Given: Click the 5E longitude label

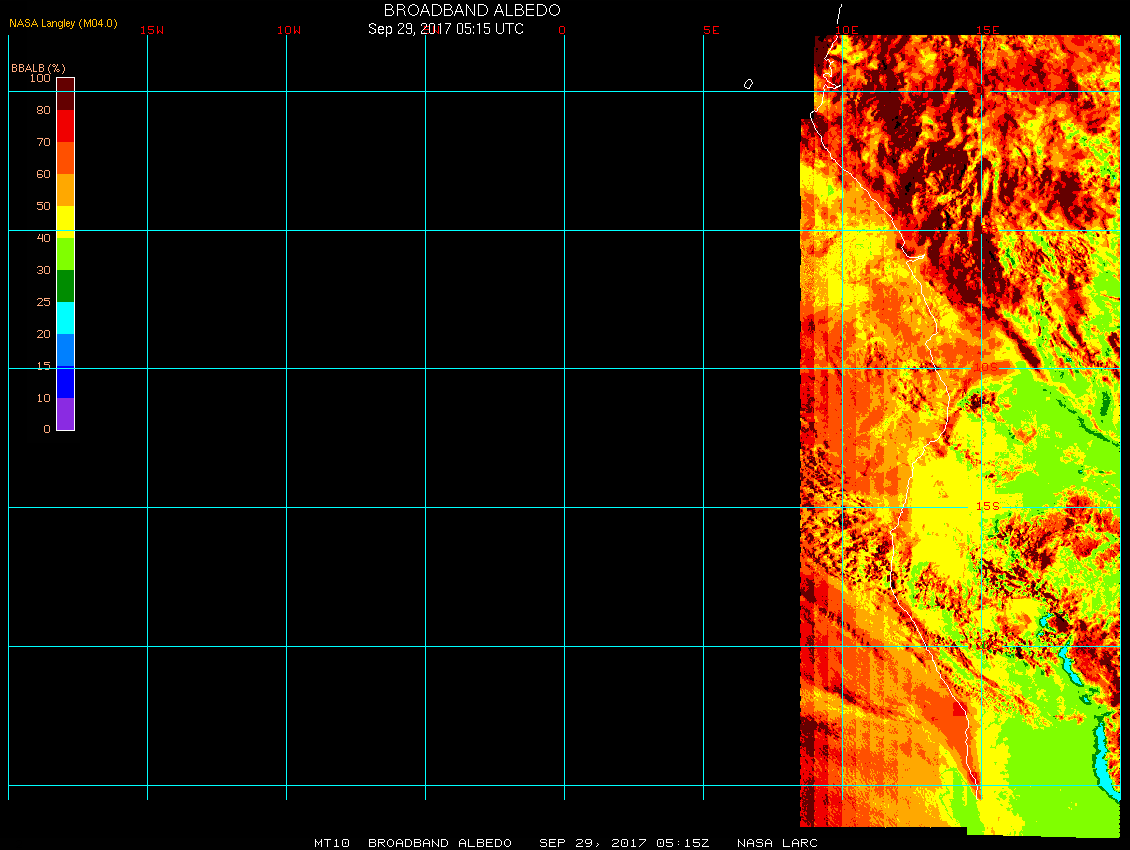Looking at the screenshot, I should click(711, 30).
